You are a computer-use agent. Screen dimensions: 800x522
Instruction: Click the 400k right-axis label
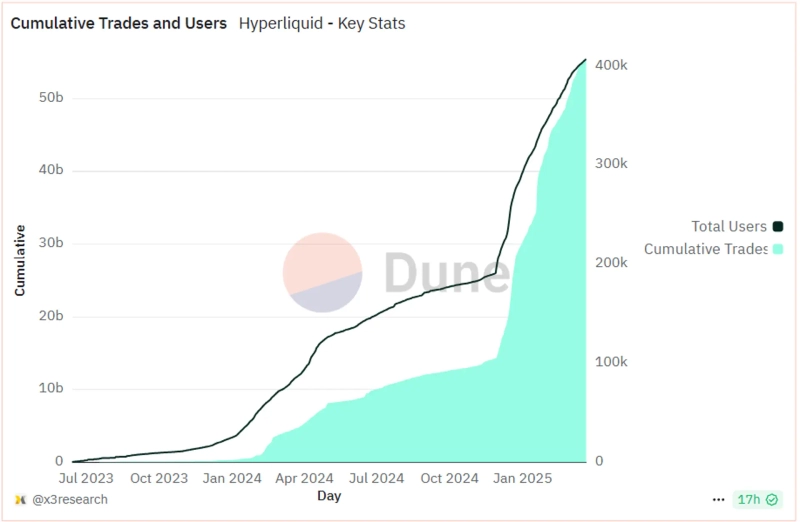point(610,65)
